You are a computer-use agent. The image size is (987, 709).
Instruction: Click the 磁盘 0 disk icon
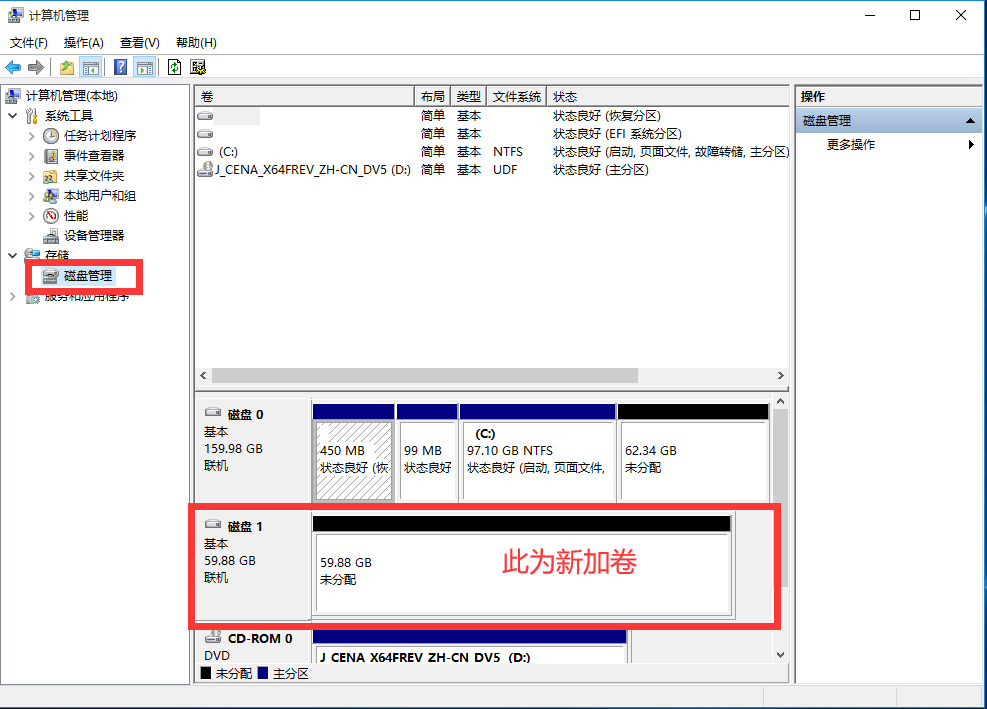213,412
